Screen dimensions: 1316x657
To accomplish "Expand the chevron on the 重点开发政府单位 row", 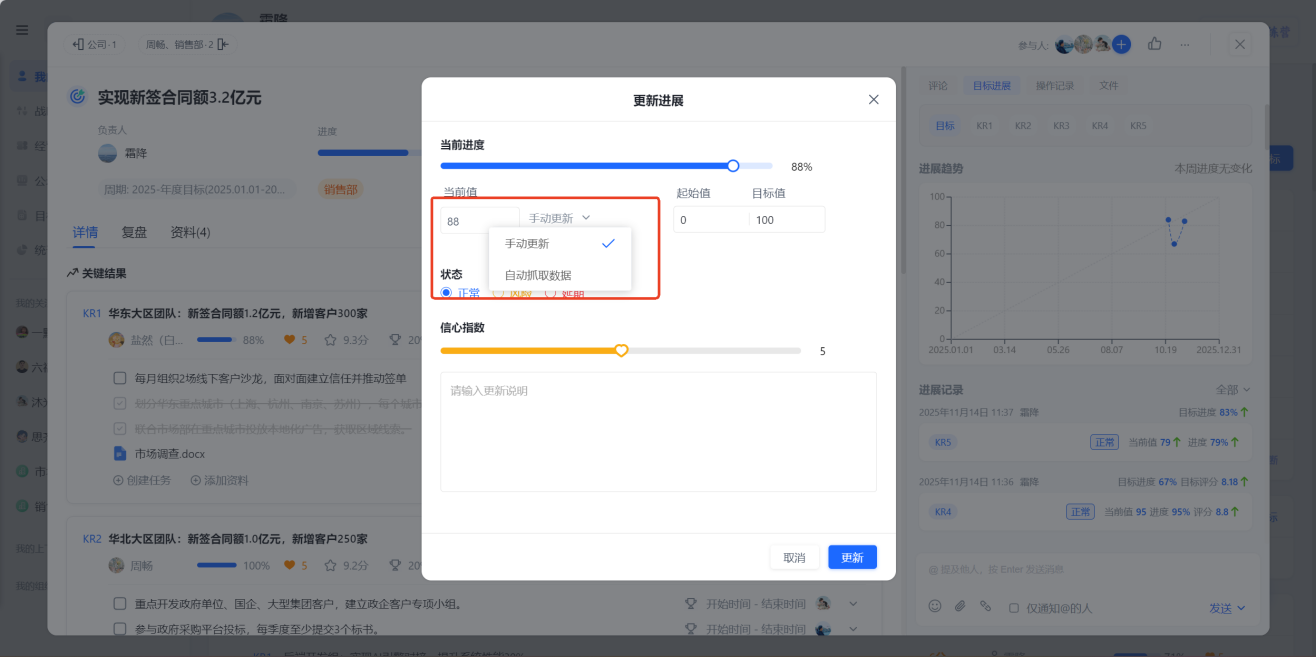I will pyautogui.click(x=853, y=604).
